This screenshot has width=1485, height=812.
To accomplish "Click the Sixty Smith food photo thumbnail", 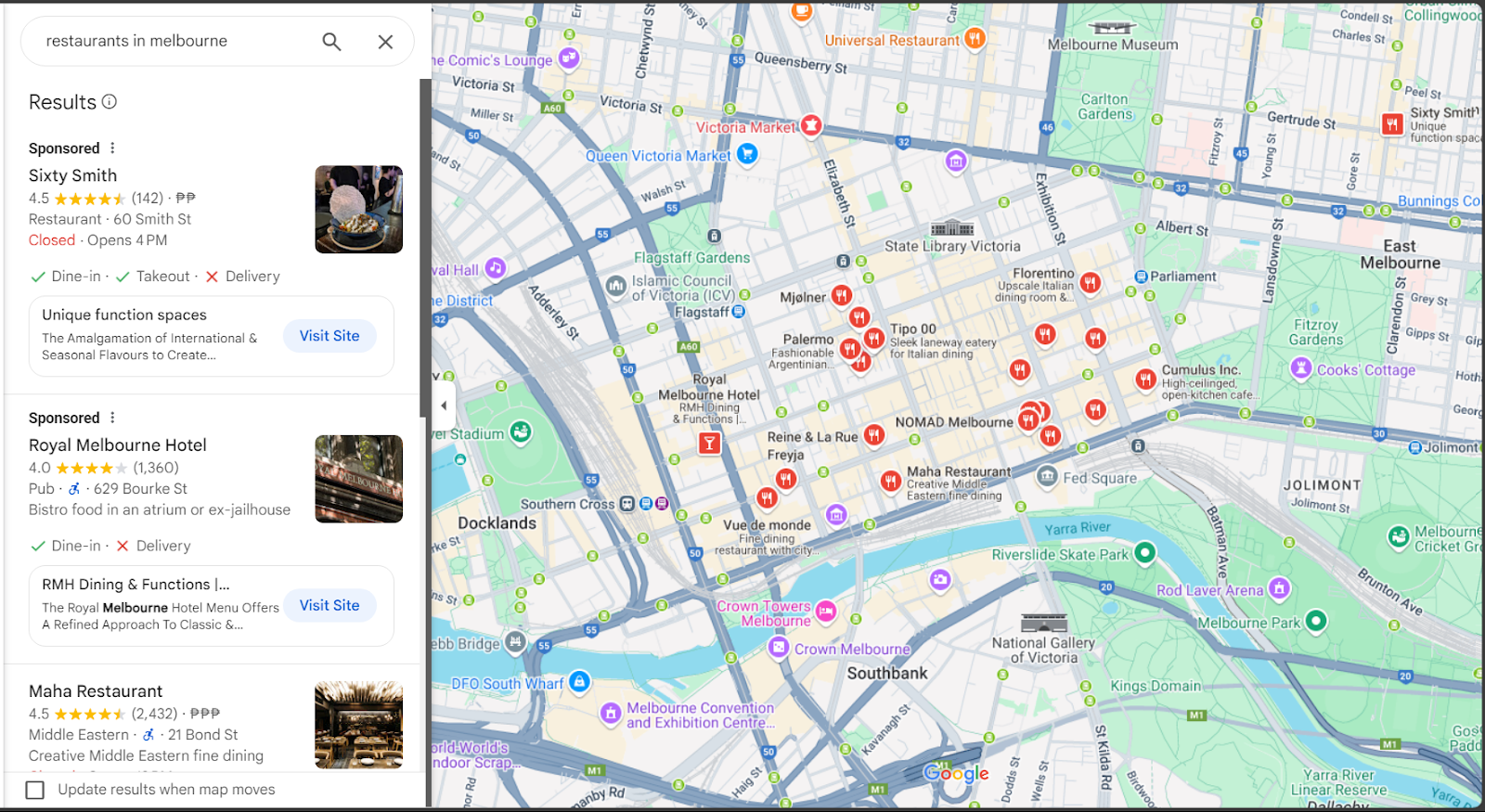I will click(358, 210).
